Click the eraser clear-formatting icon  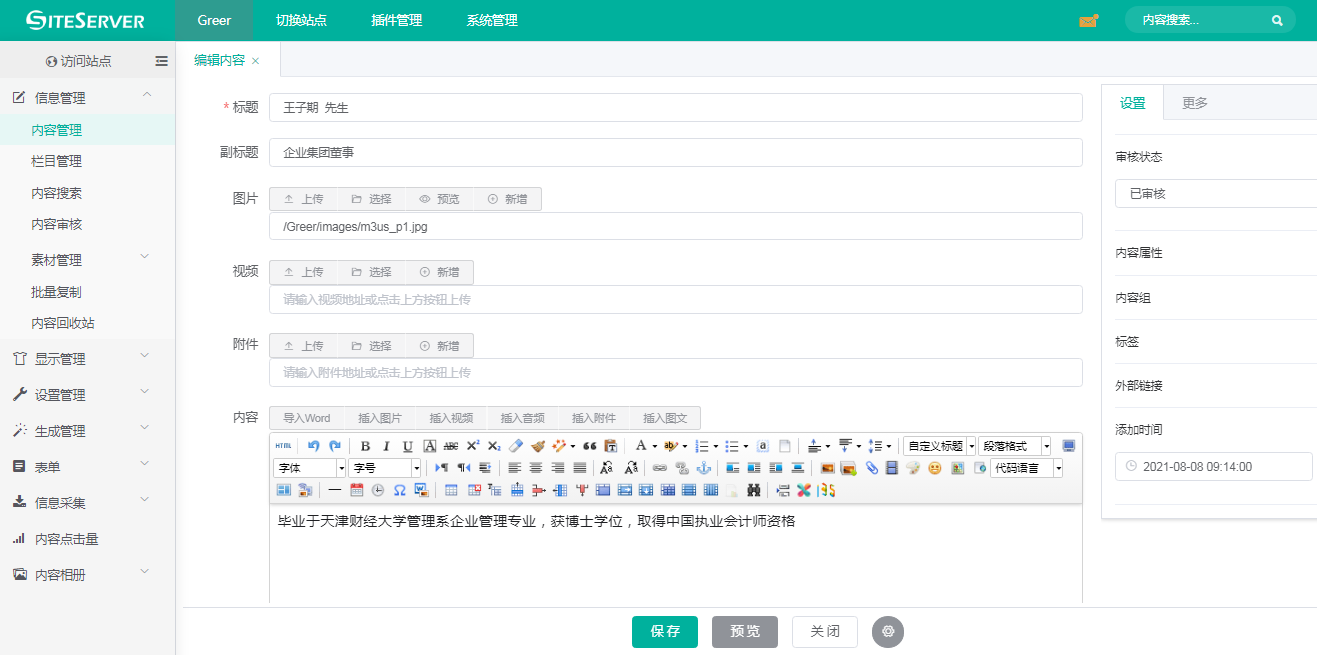pyautogui.click(x=516, y=446)
